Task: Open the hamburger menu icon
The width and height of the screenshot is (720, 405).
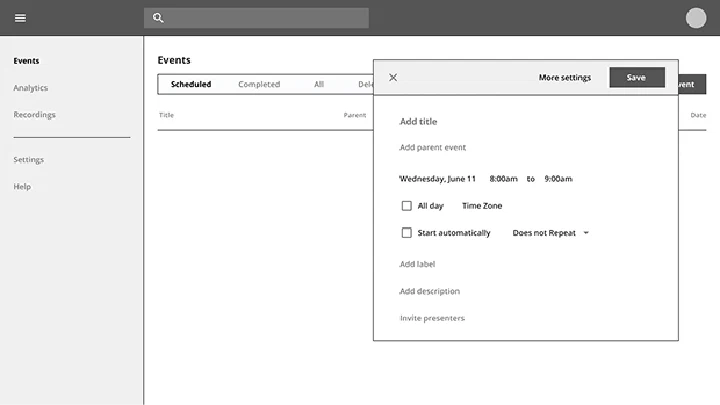Action: tap(20, 18)
